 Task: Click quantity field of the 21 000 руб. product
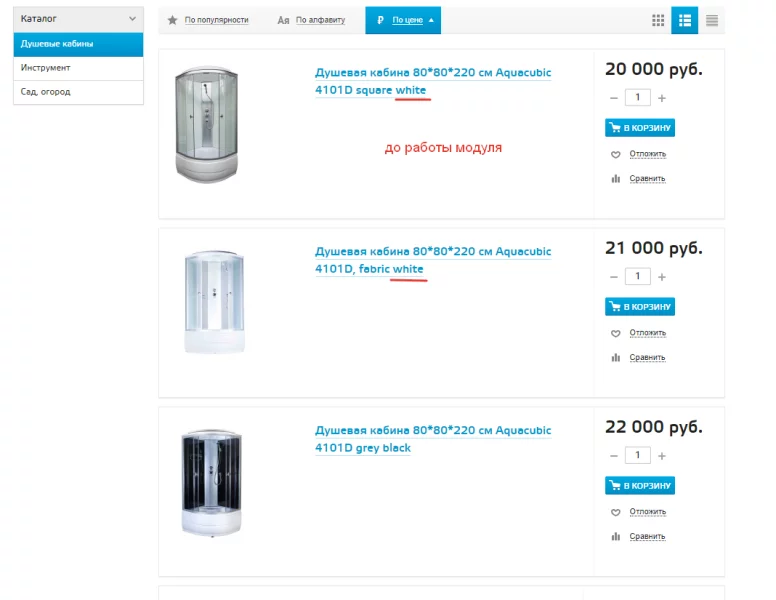637,277
